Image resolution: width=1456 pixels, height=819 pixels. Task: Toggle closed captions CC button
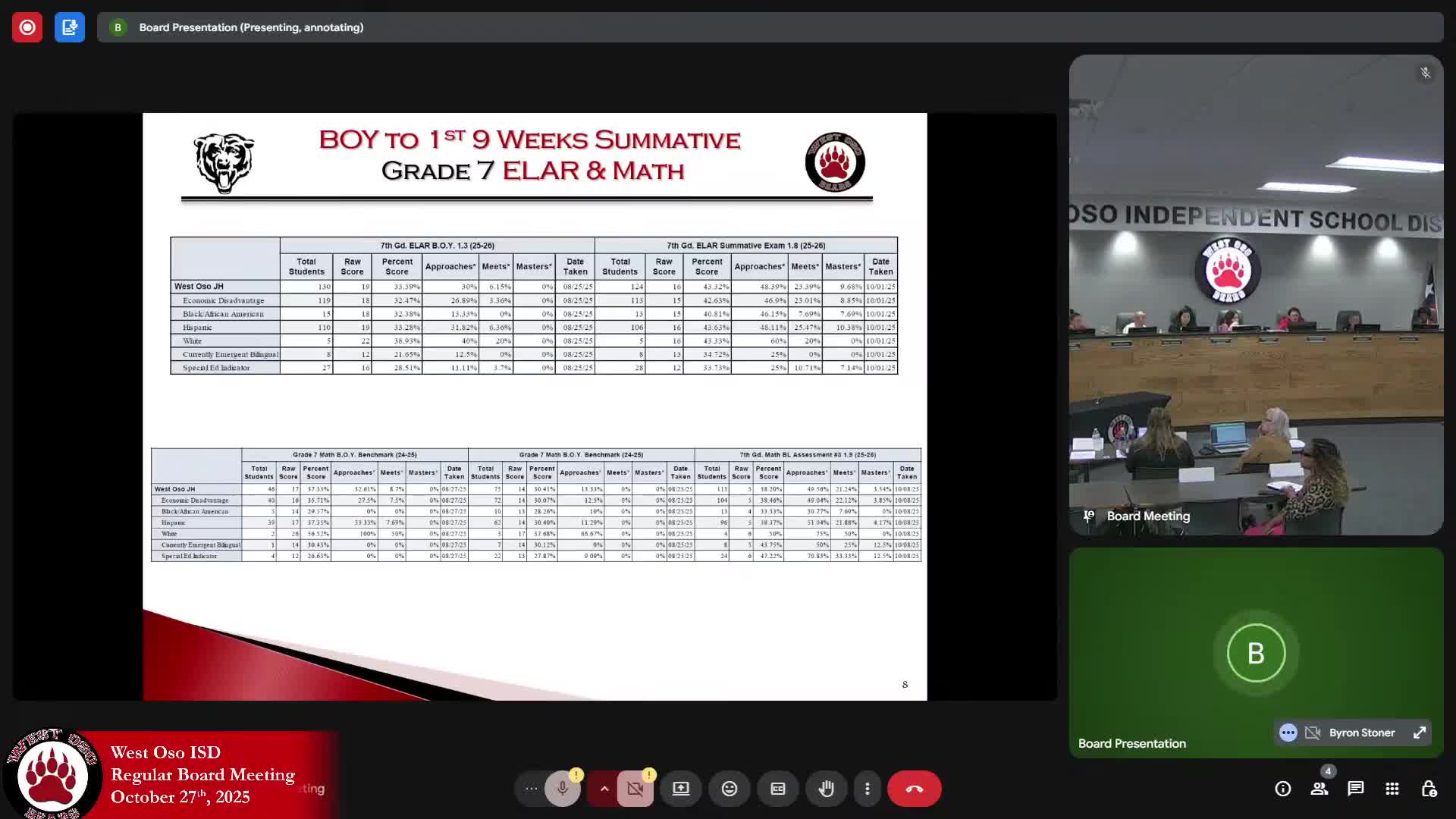[x=778, y=789]
